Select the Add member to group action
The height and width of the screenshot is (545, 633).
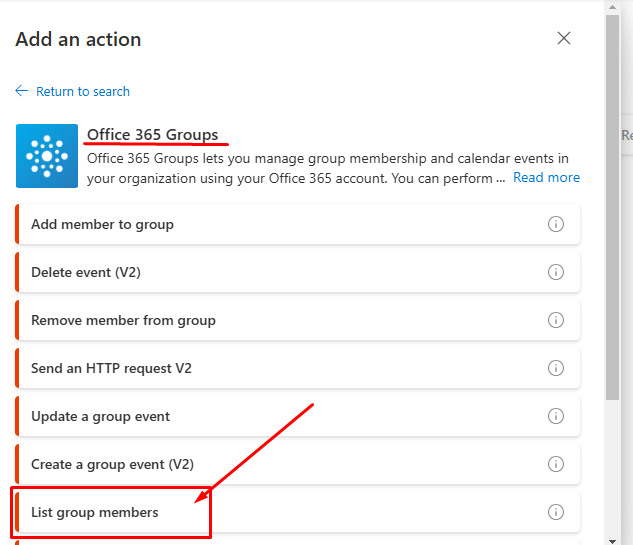[298, 224]
